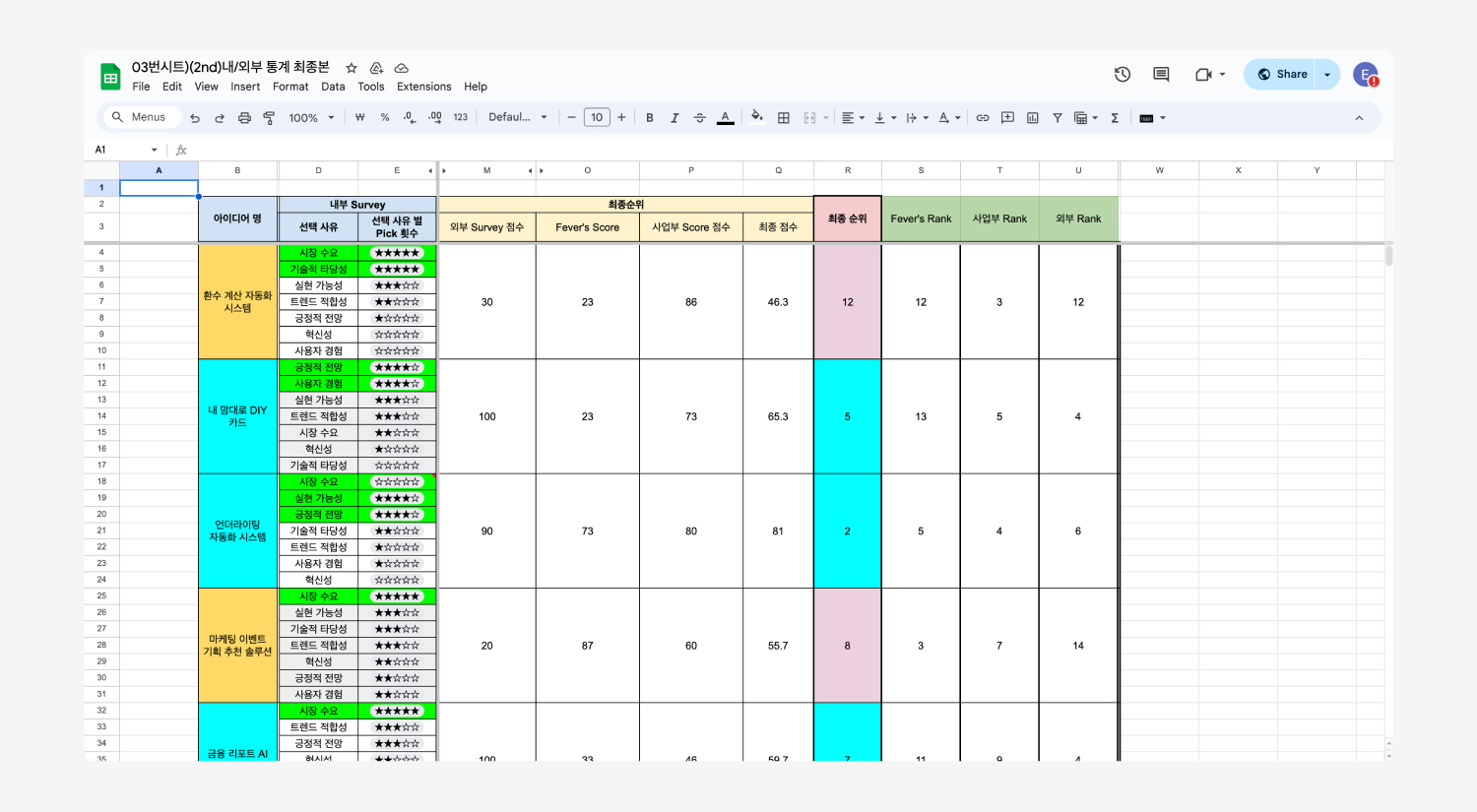This screenshot has width=1477, height=812.
Task: Toggle bold formatting
Action: [x=650, y=118]
